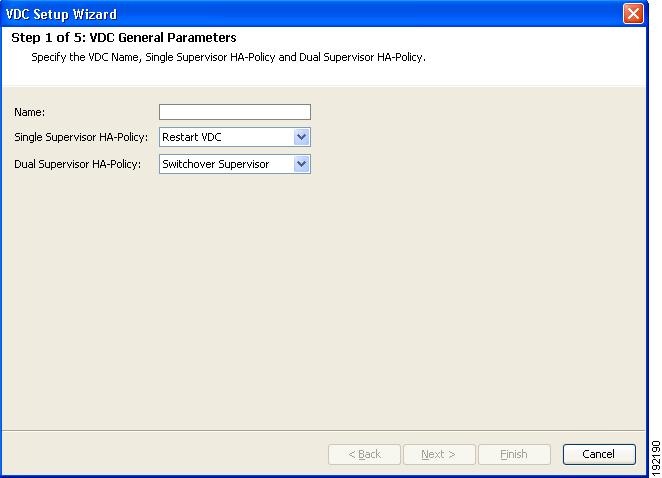Click the Name text input field
This screenshot has height=478, width=662.
235,112
